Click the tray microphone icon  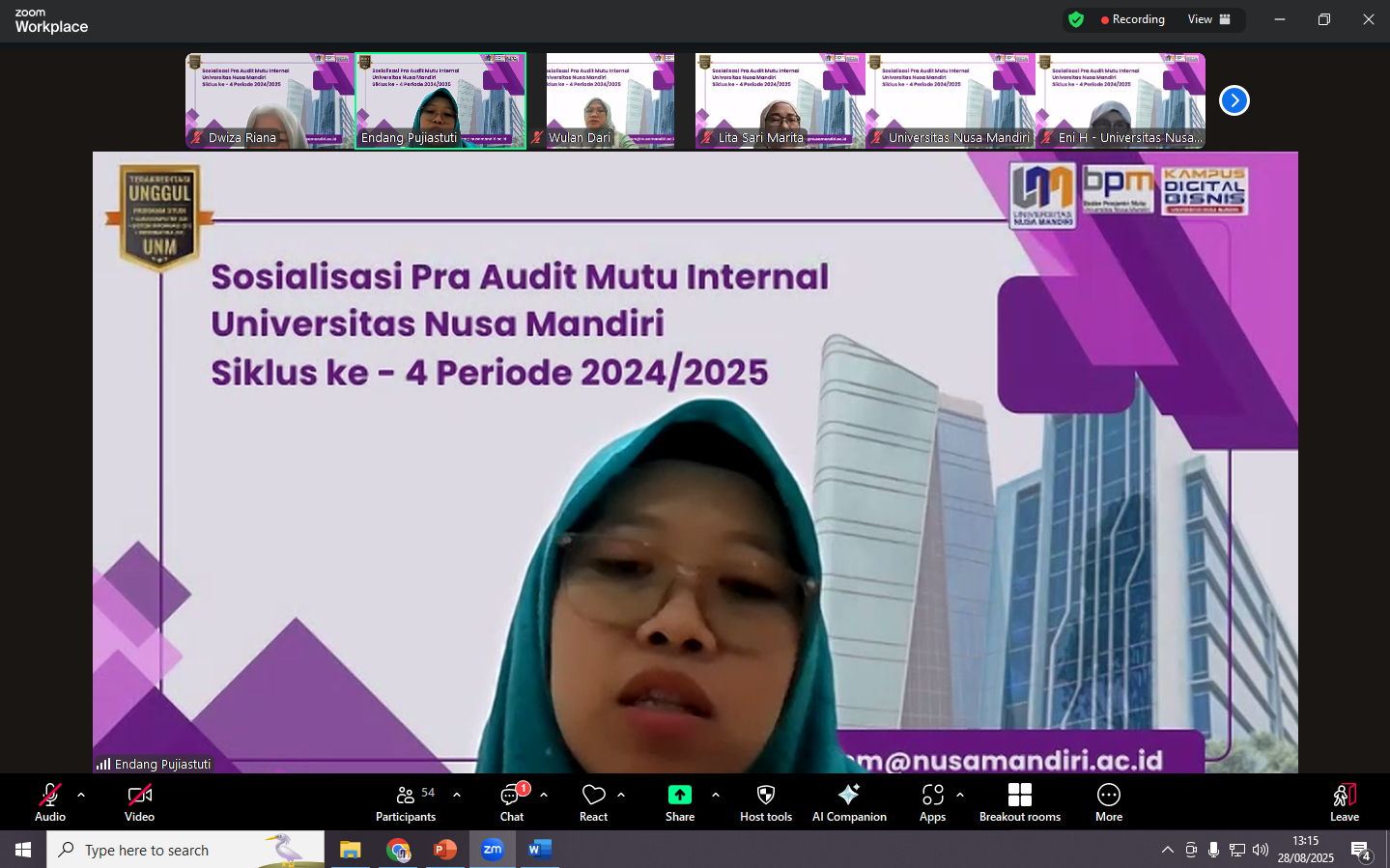point(1214,850)
